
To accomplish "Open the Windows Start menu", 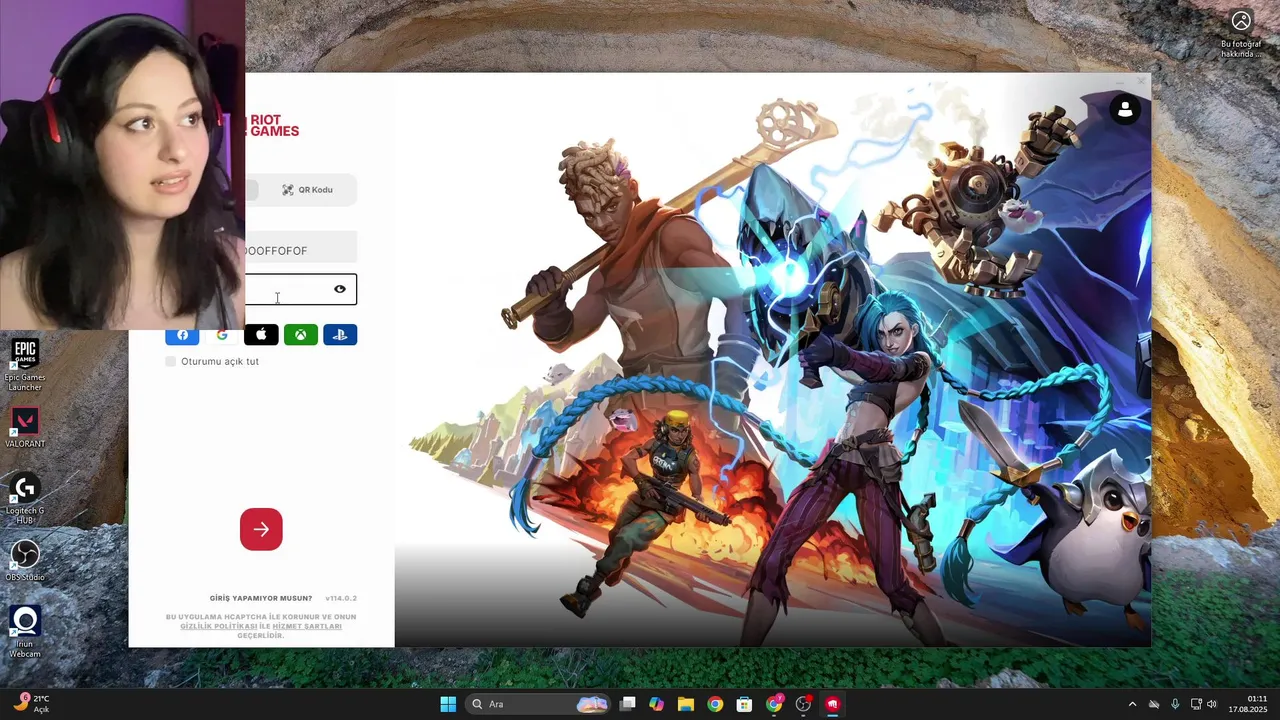I will 448,704.
